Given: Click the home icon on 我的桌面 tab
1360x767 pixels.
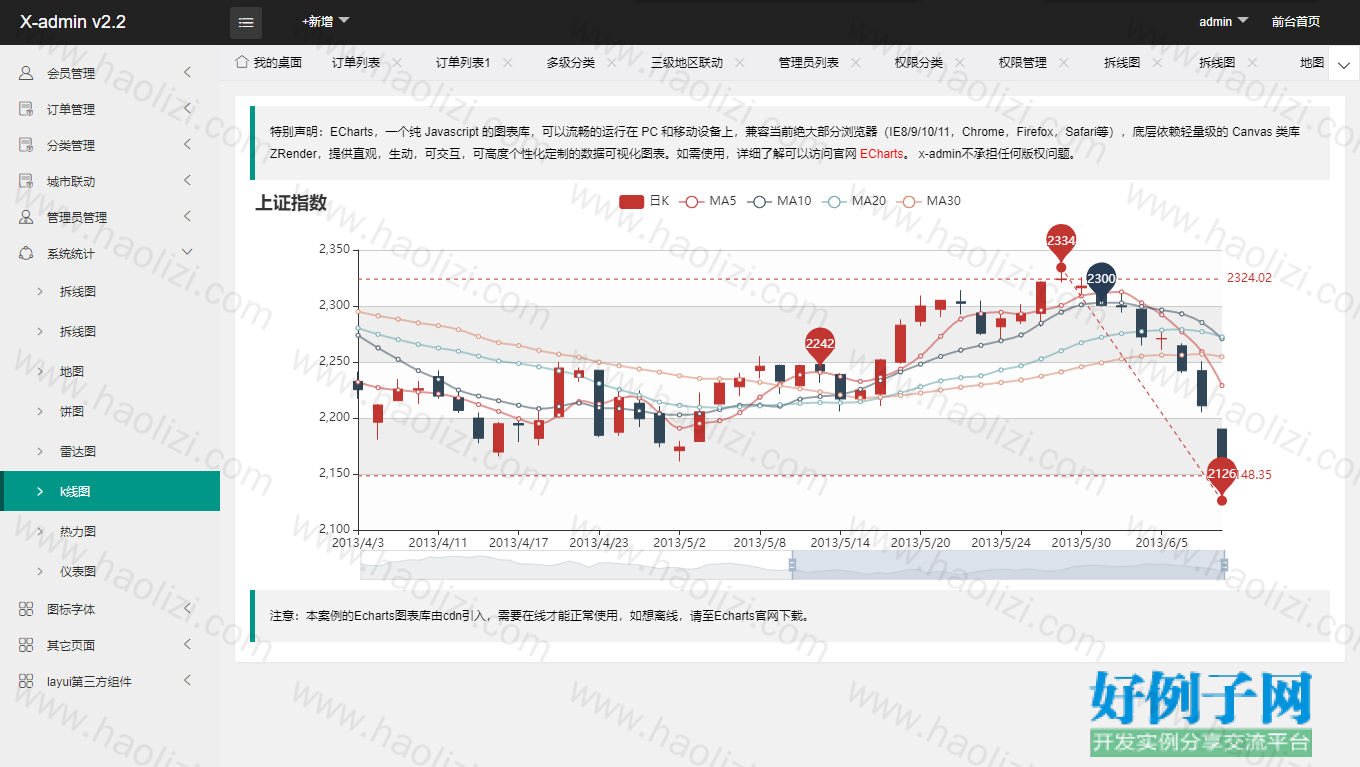Looking at the screenshot, I should (x=241, y=62).
